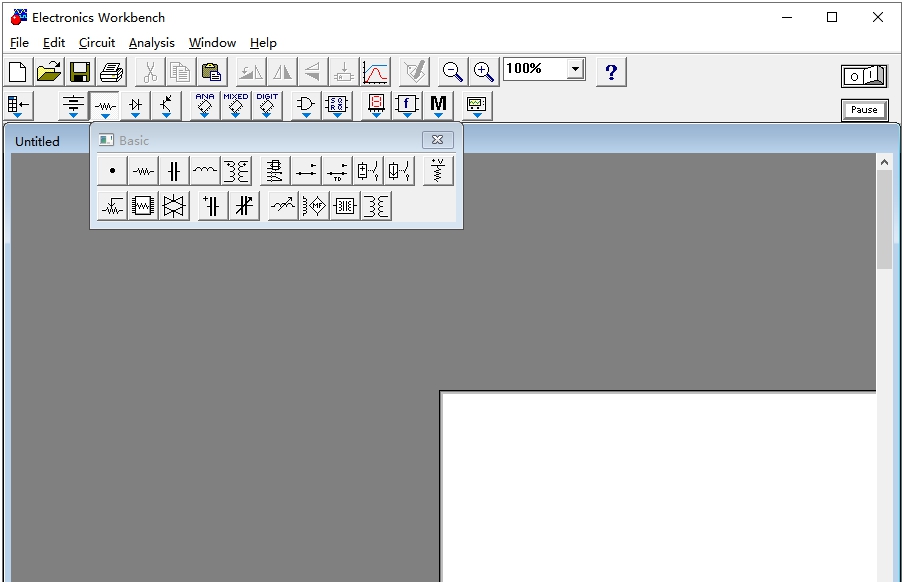This screenshot has width=904, height=582.
Task: Toggle the Diodes parts bin
Action: (135, 106)
